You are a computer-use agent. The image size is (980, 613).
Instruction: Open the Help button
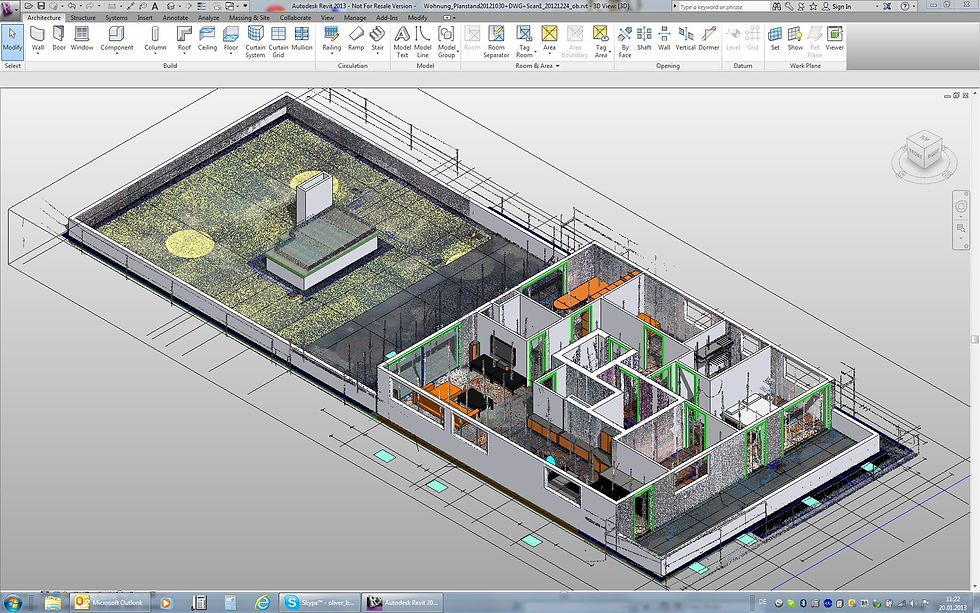(x=905, y=6)
